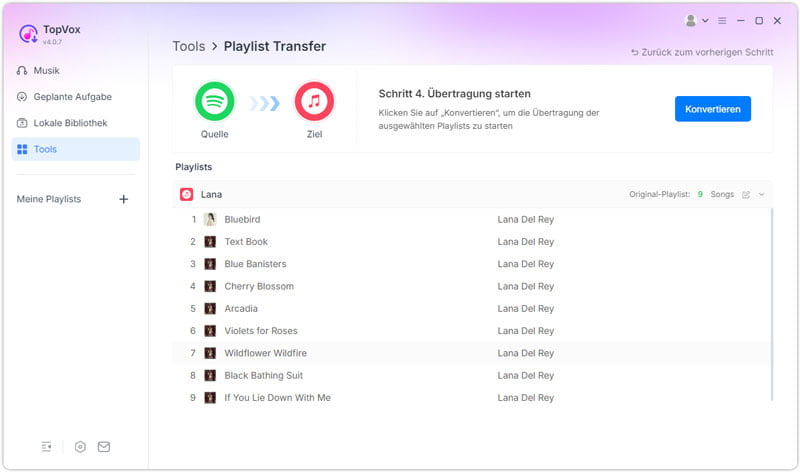Click Tools in the breadcrumb
Screen dimensions: 800x472
[x=189, y=46]
